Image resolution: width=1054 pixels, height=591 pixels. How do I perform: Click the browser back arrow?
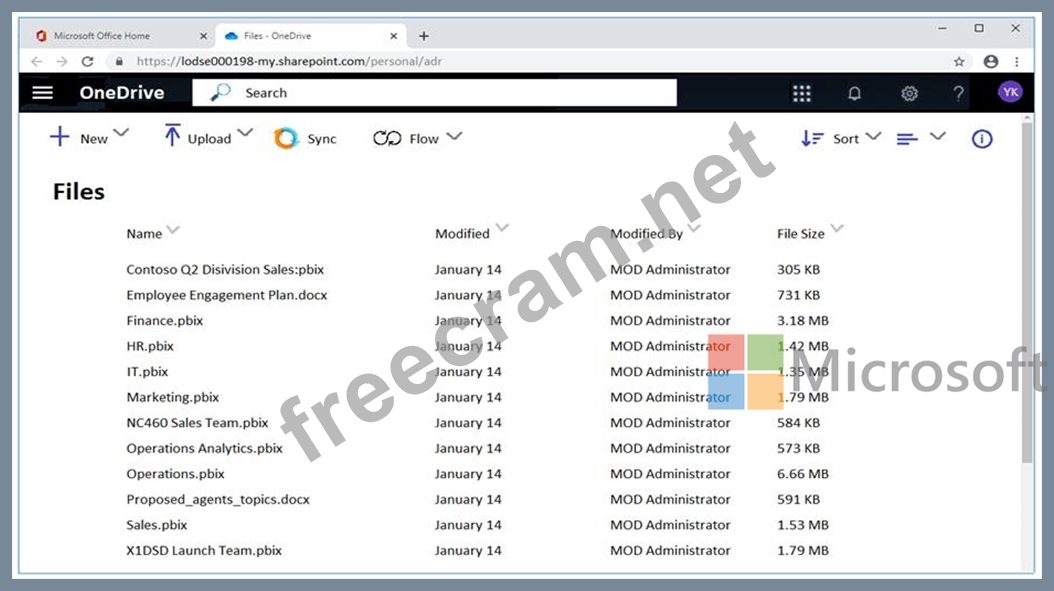(36, 61)
